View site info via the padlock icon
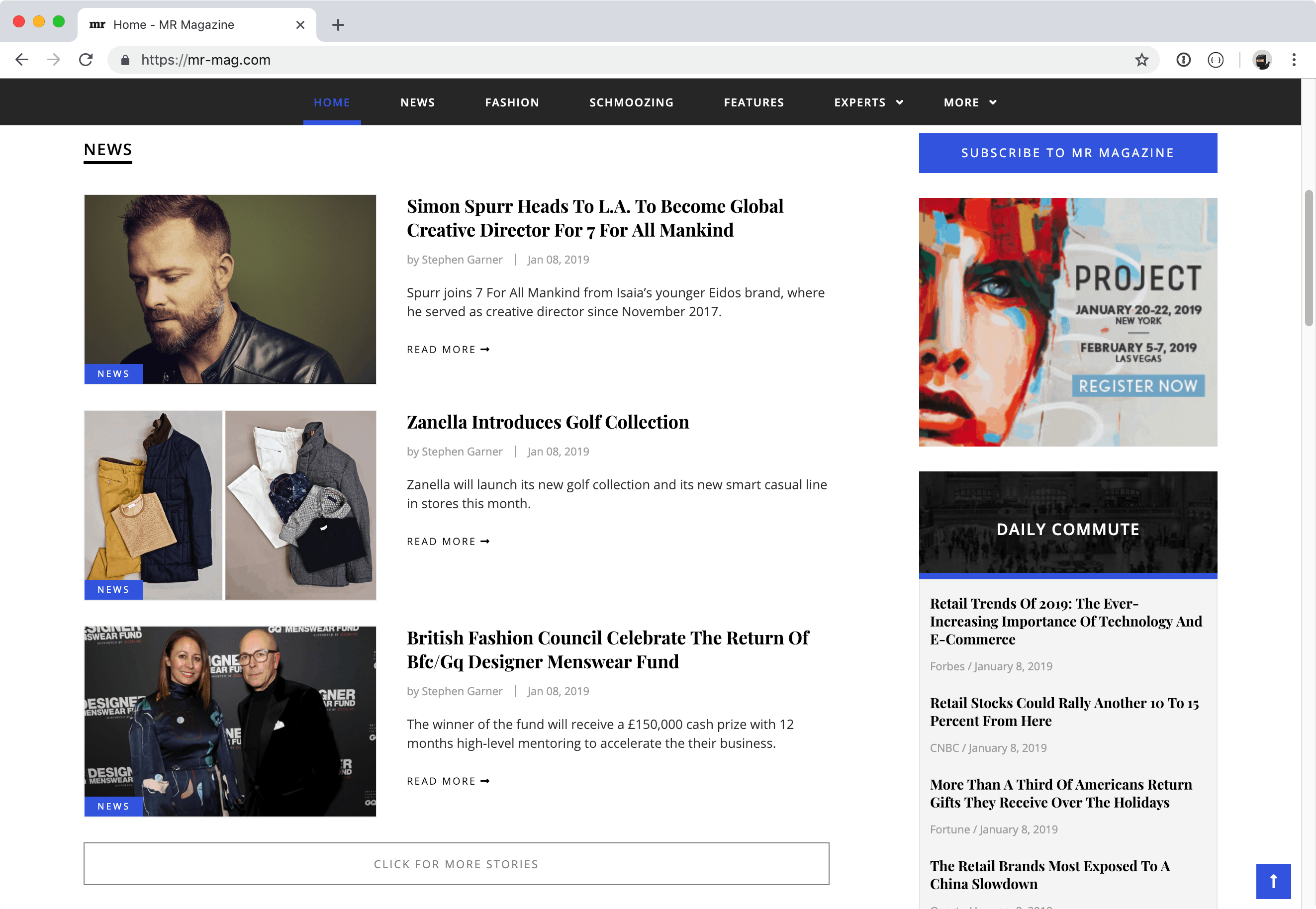 [x=125, y=60]
